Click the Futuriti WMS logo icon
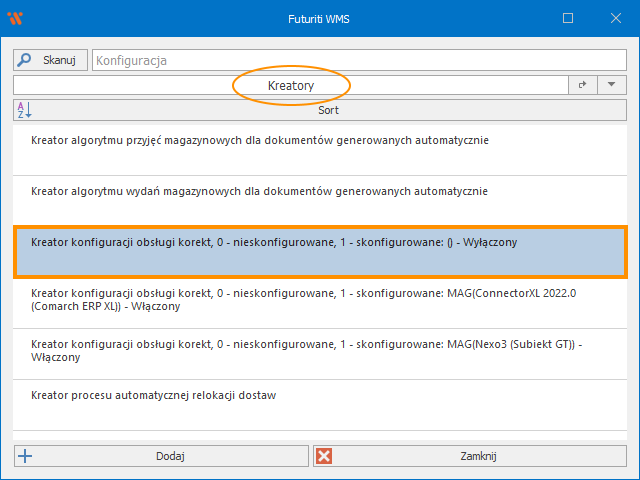This screenshot has width=640, height=480. (x=15, y=18)
